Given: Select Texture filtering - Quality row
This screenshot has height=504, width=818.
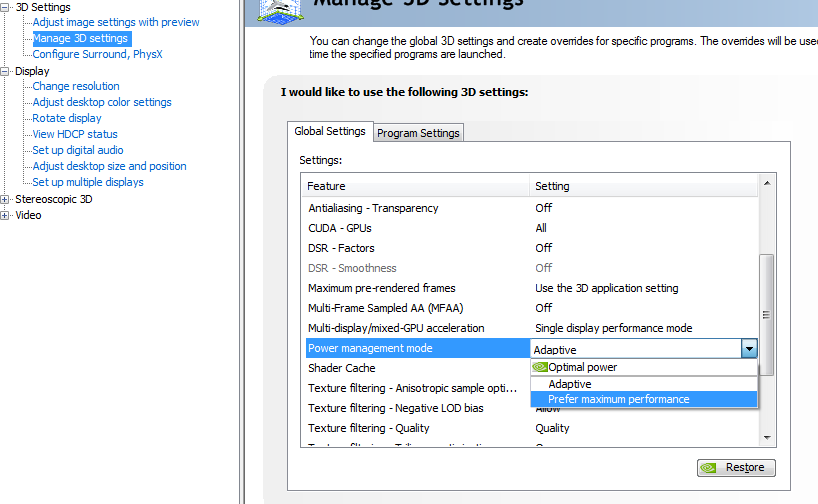Looking at the screenshot, I should [x=532, y=428].
